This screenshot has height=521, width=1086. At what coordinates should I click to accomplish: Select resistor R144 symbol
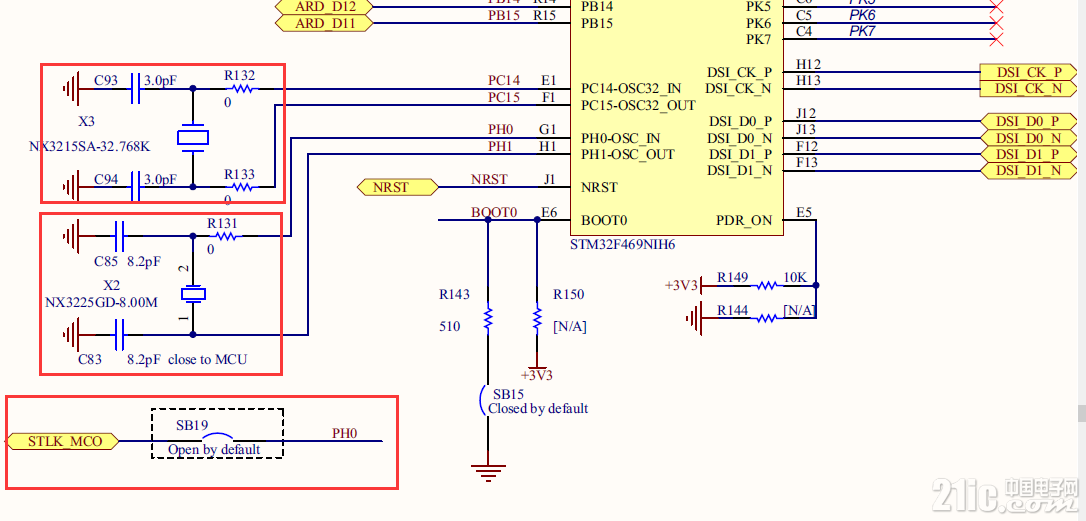click(767, 318)
